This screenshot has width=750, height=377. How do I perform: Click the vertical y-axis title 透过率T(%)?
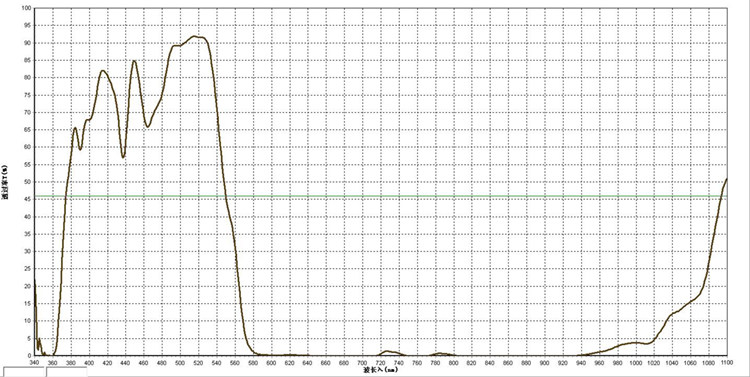click(x=4, y=182)
